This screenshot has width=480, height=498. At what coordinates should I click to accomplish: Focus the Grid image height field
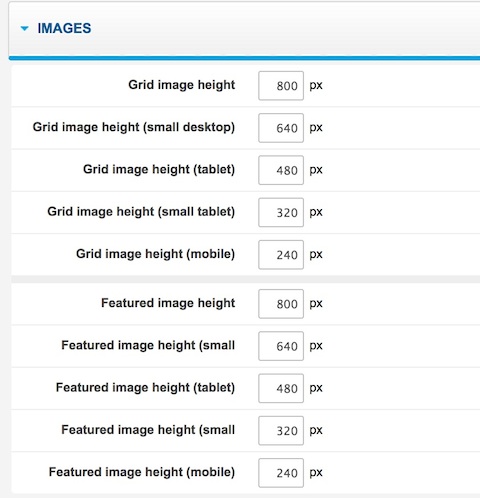click(281, 85)
